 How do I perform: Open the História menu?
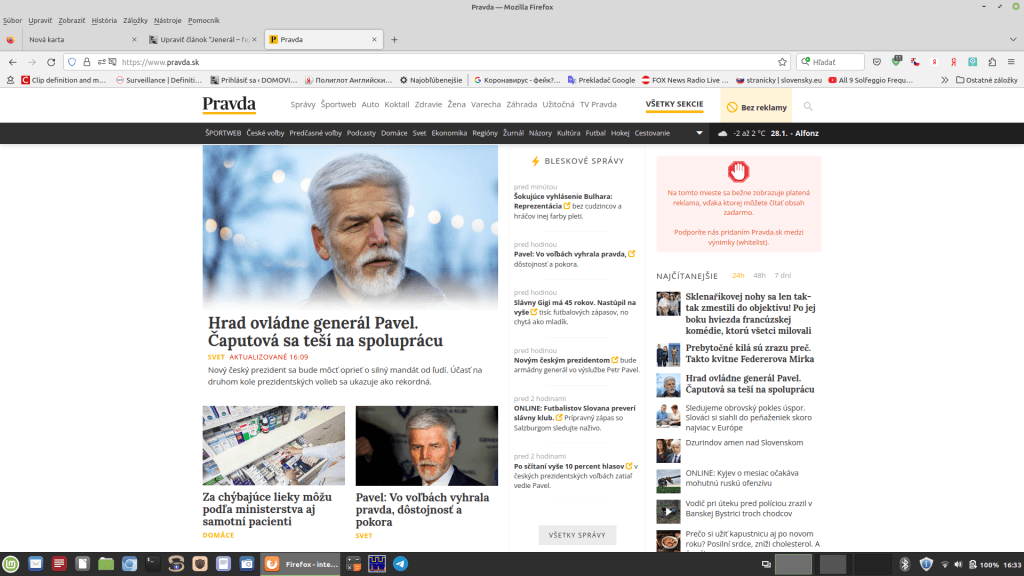[104, 20]
